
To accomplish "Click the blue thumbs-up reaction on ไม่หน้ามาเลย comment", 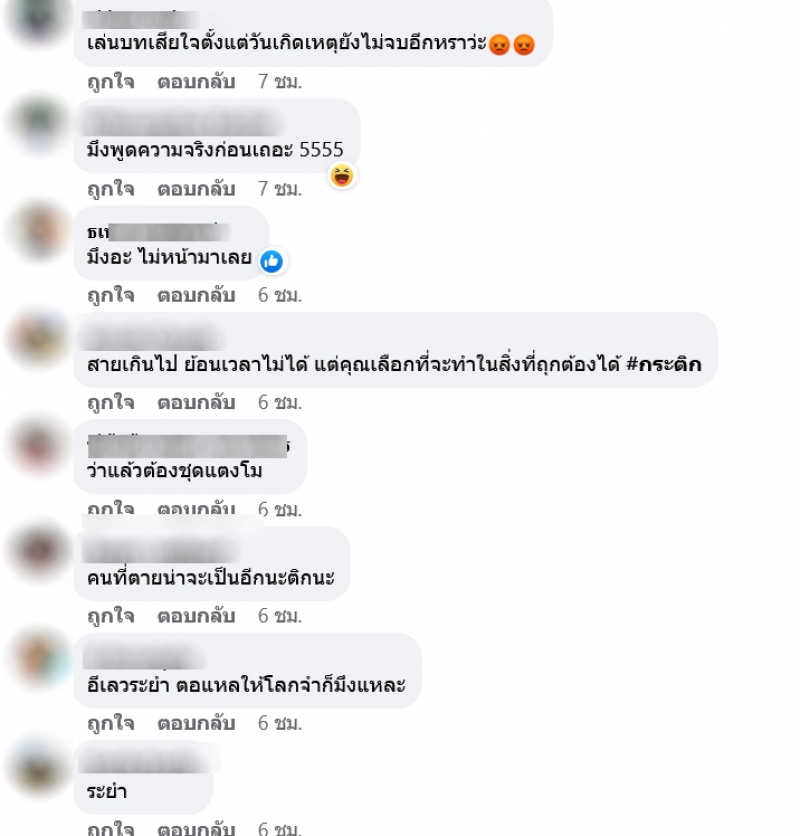I will click(x=271, y=261).
